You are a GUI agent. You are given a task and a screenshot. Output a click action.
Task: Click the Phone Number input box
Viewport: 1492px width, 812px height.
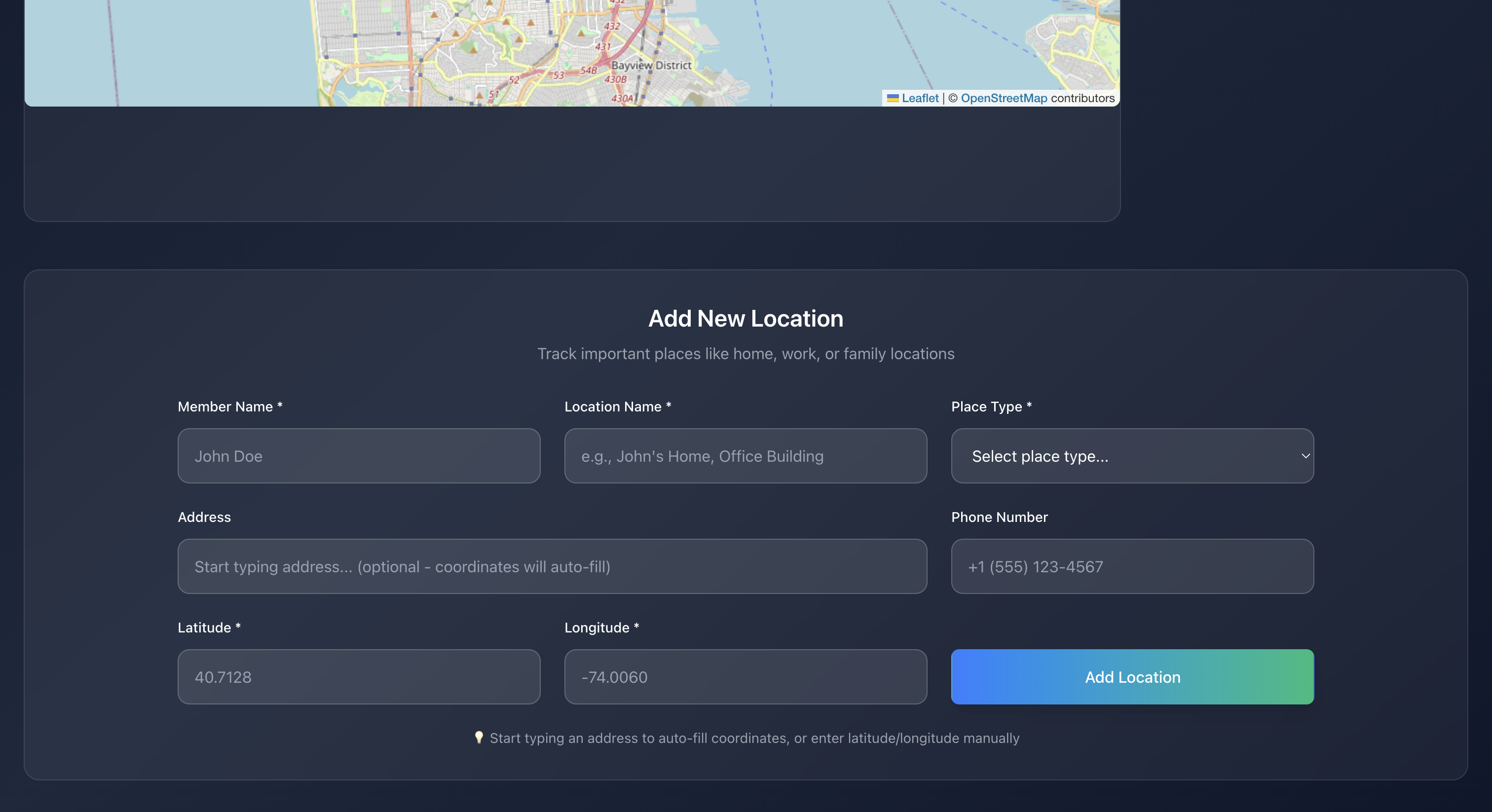[x=1132, y=566]
